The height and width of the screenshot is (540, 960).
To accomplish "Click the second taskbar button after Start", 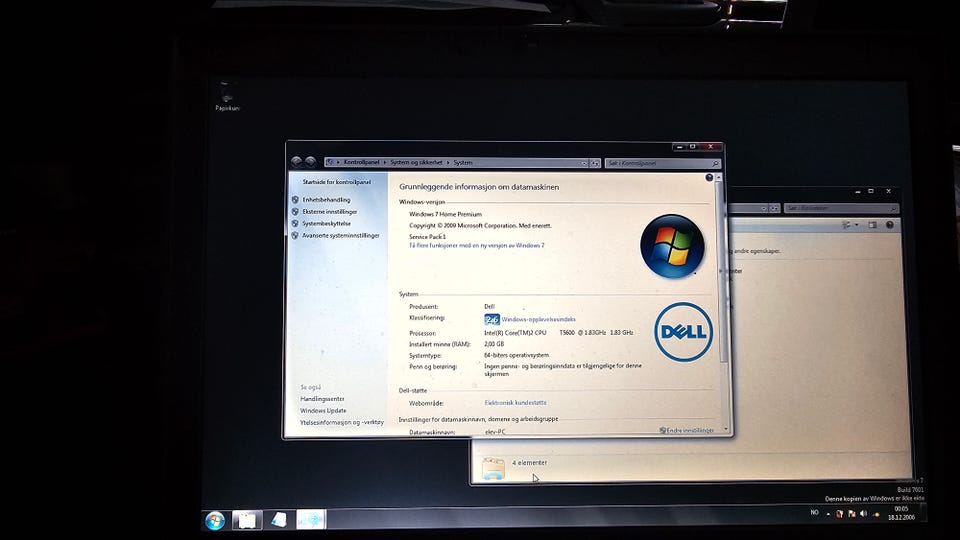I will tap(279, 520).
